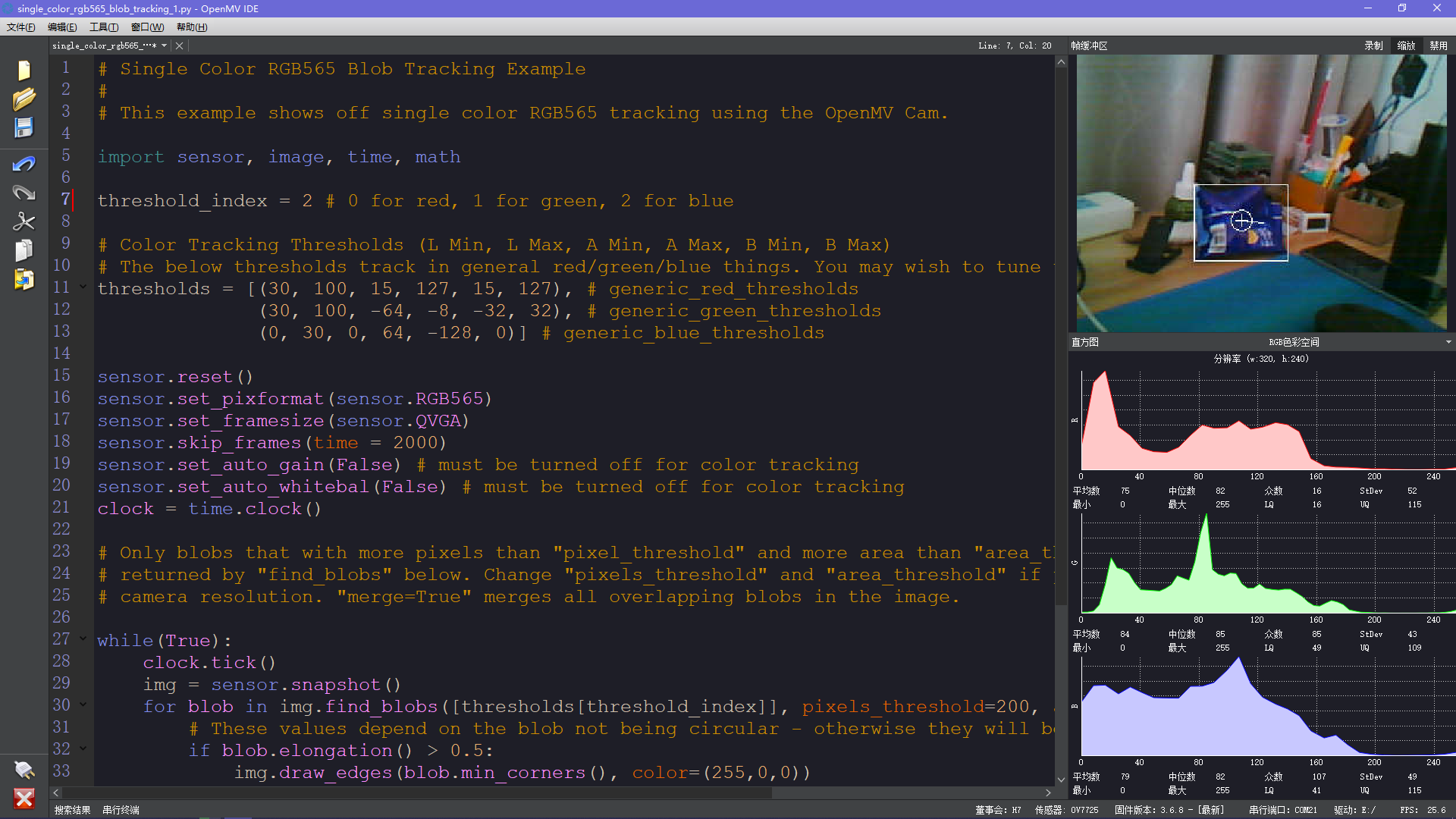Viewport: 1456px width, 819px height.
Task: Click the 禁用 disable button
Action: tap(1439, 45)
